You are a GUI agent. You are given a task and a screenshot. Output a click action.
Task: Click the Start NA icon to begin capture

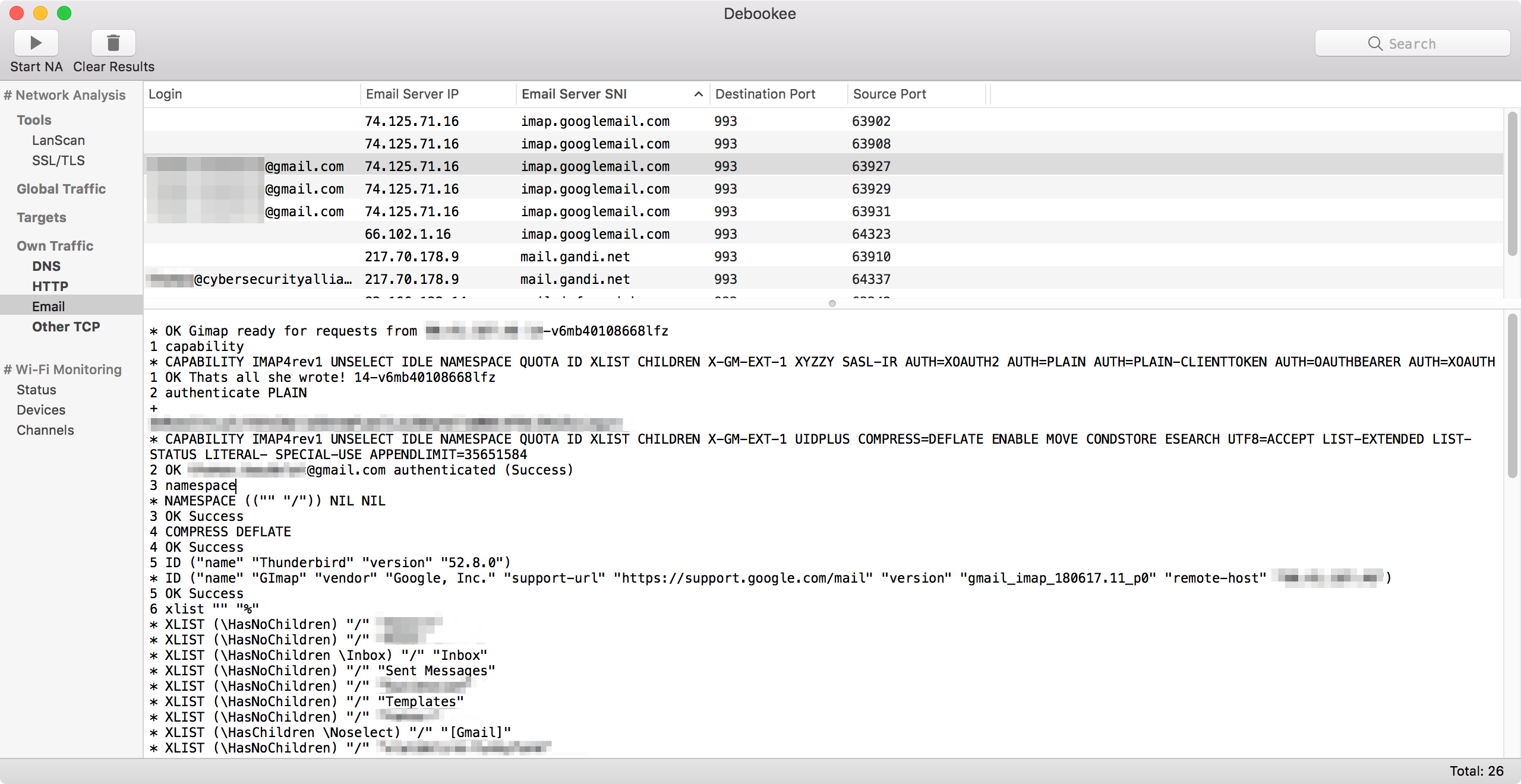tap(37, 42)
